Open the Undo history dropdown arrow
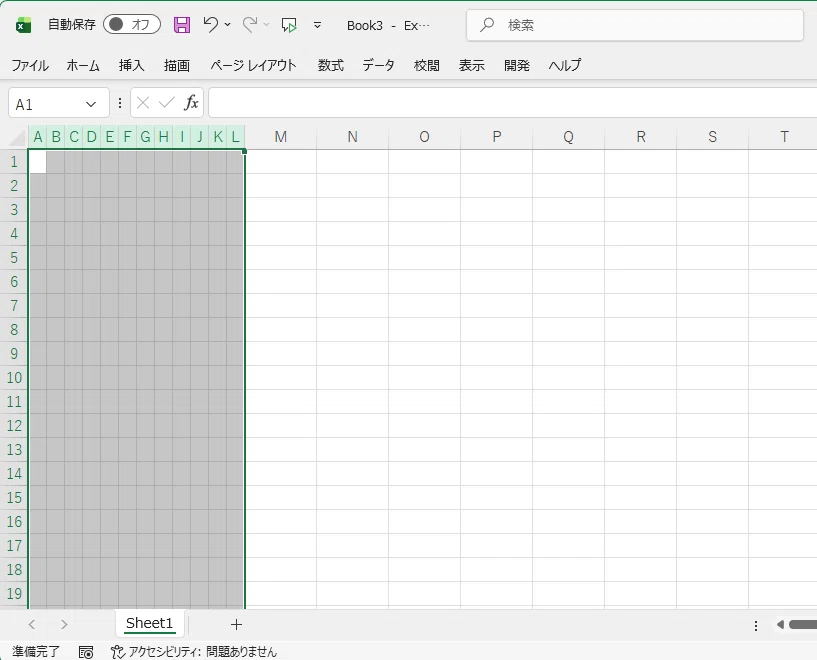 click(x=228, y=25)
